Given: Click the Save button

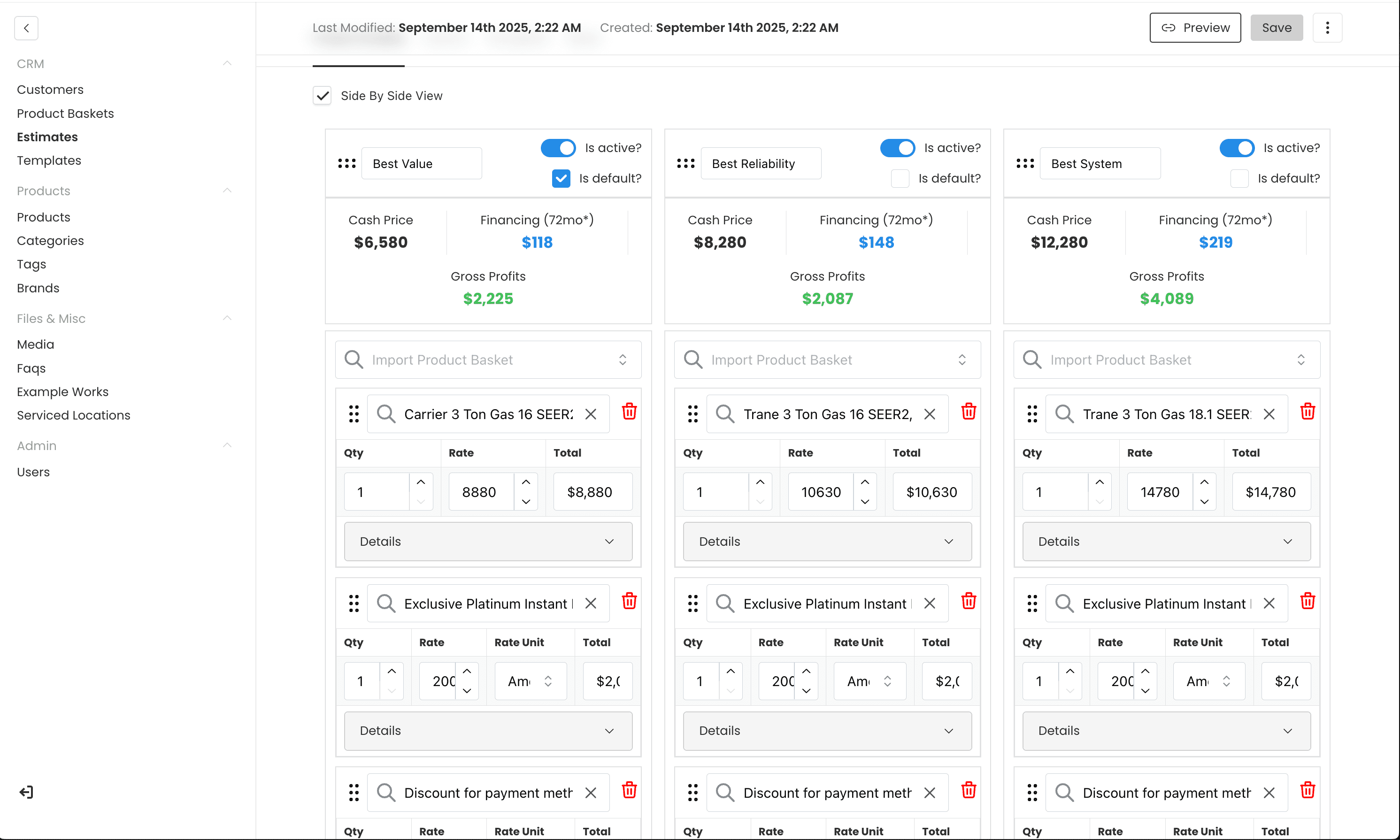Looking at the screenshot, I should (x=1277, y=28).
